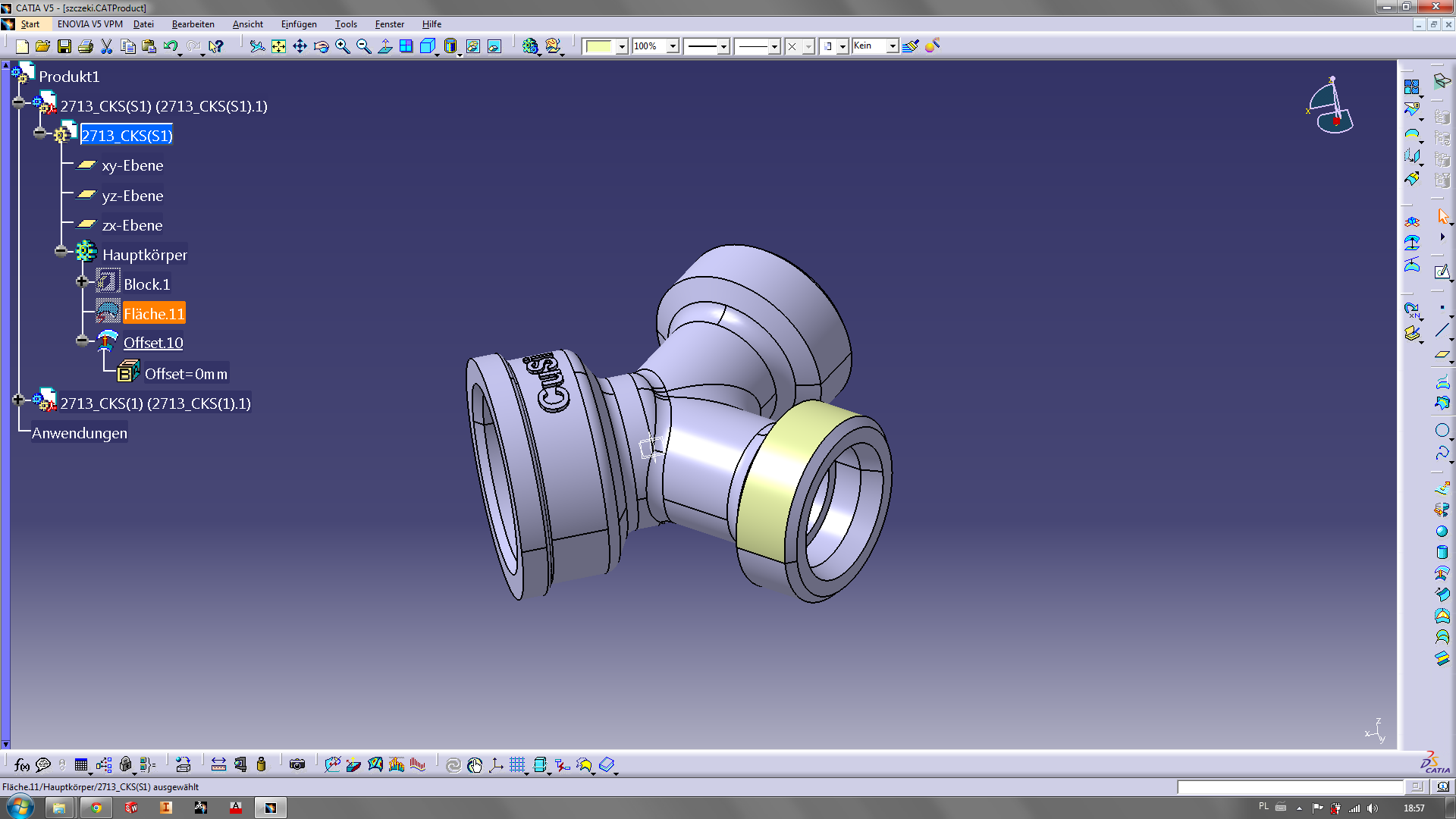The width and height of the screenshot is (1456, 819).
Task: Click the Normal View icon
Action: 385,46
